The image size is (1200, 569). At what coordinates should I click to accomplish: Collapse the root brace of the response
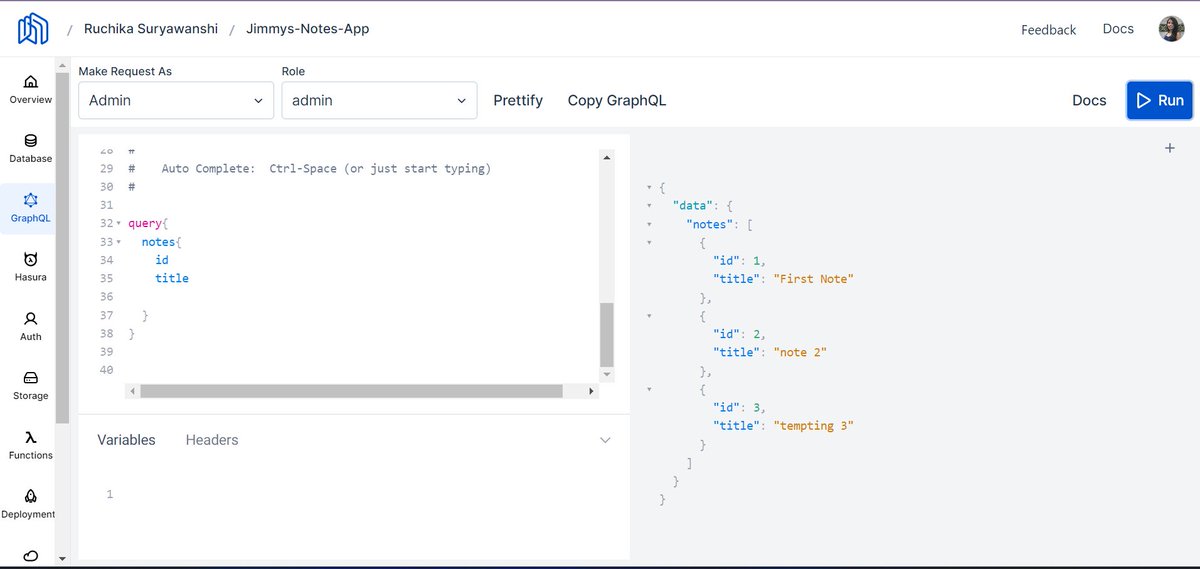(650, 187)
